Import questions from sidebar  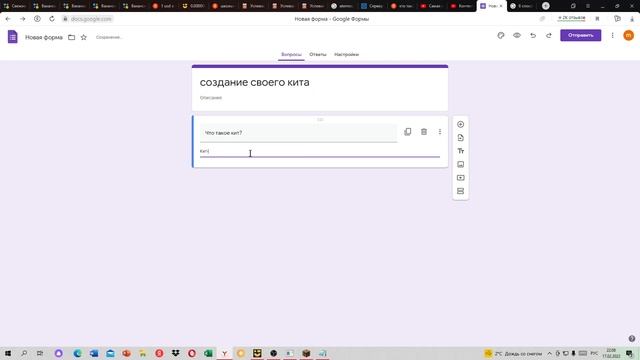(460, 138)
